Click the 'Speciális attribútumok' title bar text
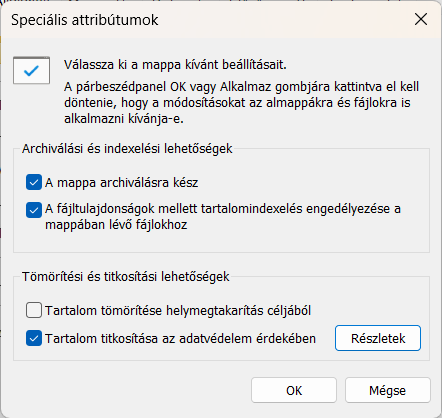Viewport: 442px width, 418px height. (85, 20)
